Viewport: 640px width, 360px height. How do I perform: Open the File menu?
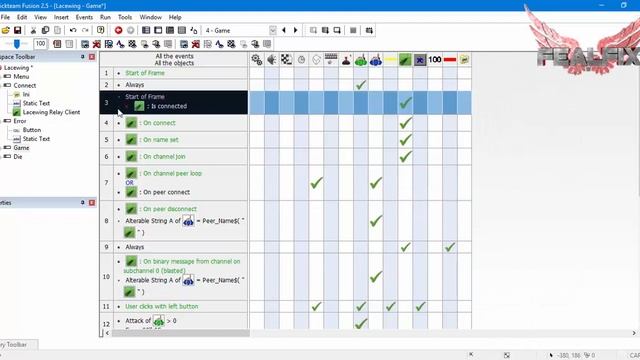(x=5, y=17)
